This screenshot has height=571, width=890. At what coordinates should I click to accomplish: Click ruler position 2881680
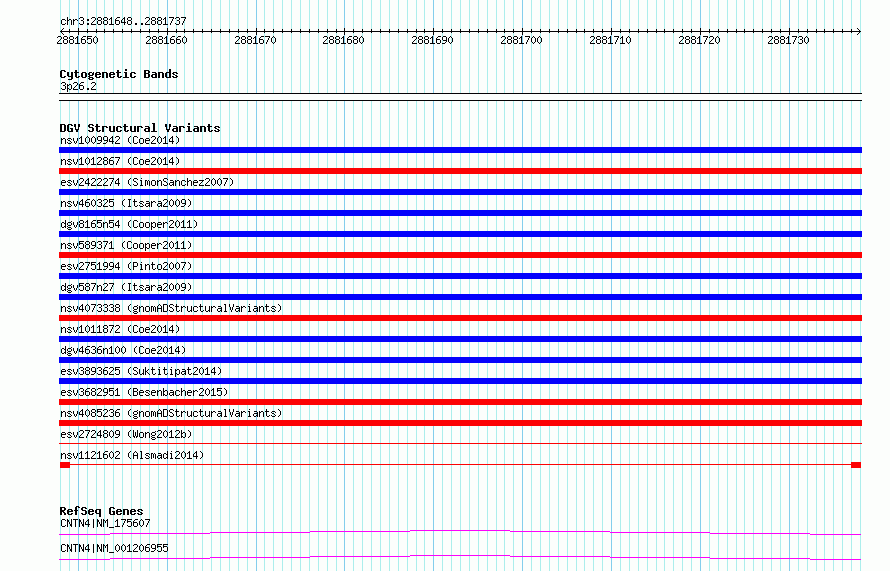[x=343, y=40]
